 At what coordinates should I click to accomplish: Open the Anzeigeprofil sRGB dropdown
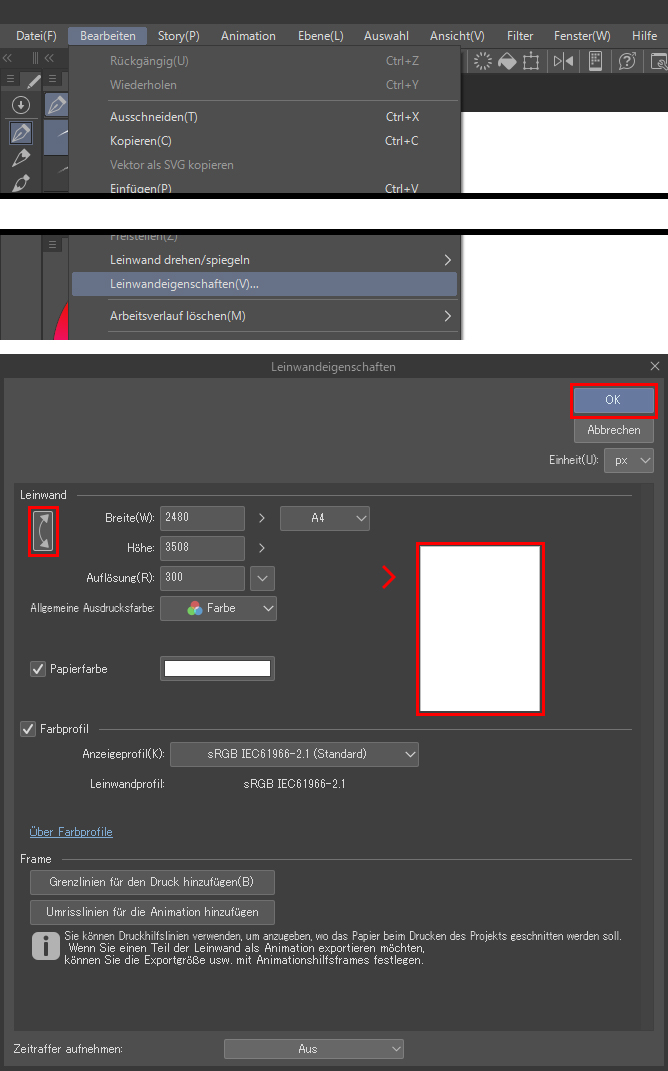[x=294, y=754]
